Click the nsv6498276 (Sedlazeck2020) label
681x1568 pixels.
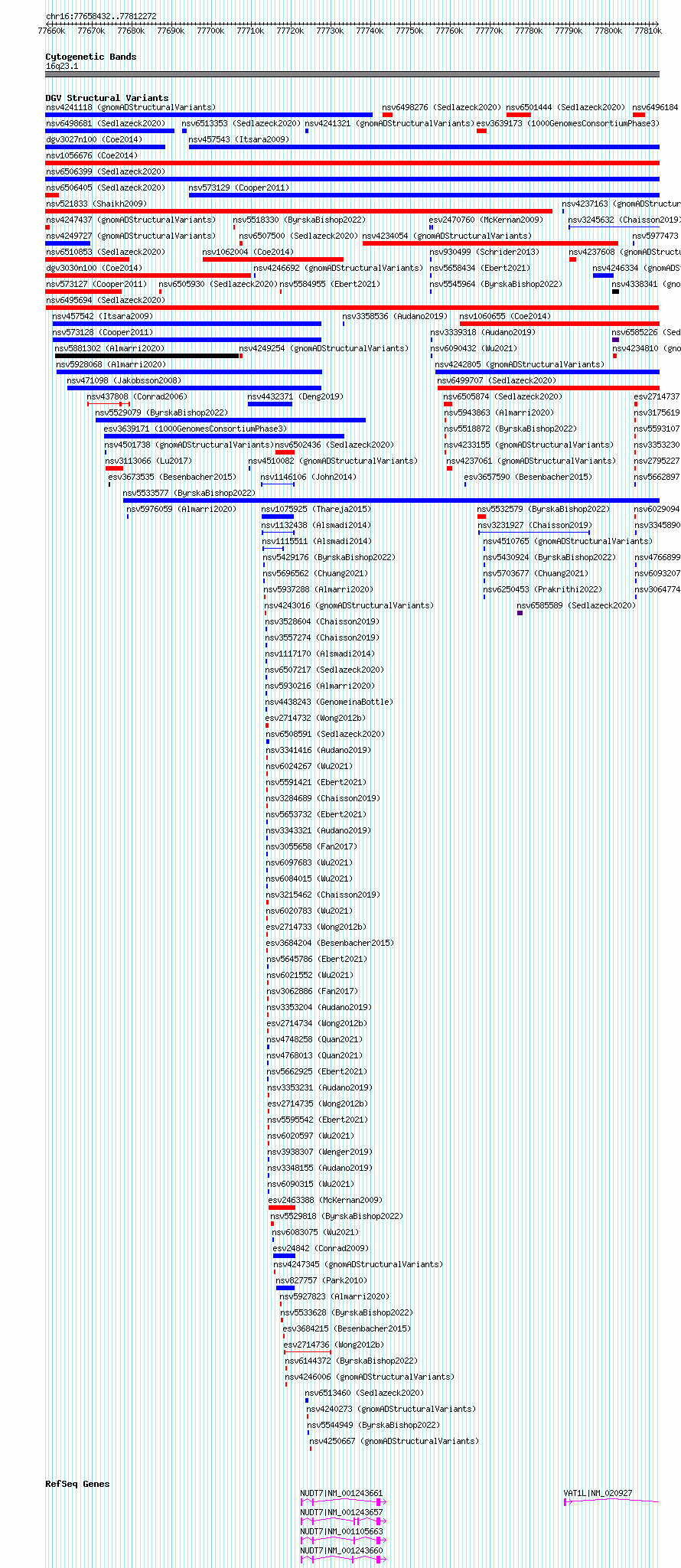point(442,107)
